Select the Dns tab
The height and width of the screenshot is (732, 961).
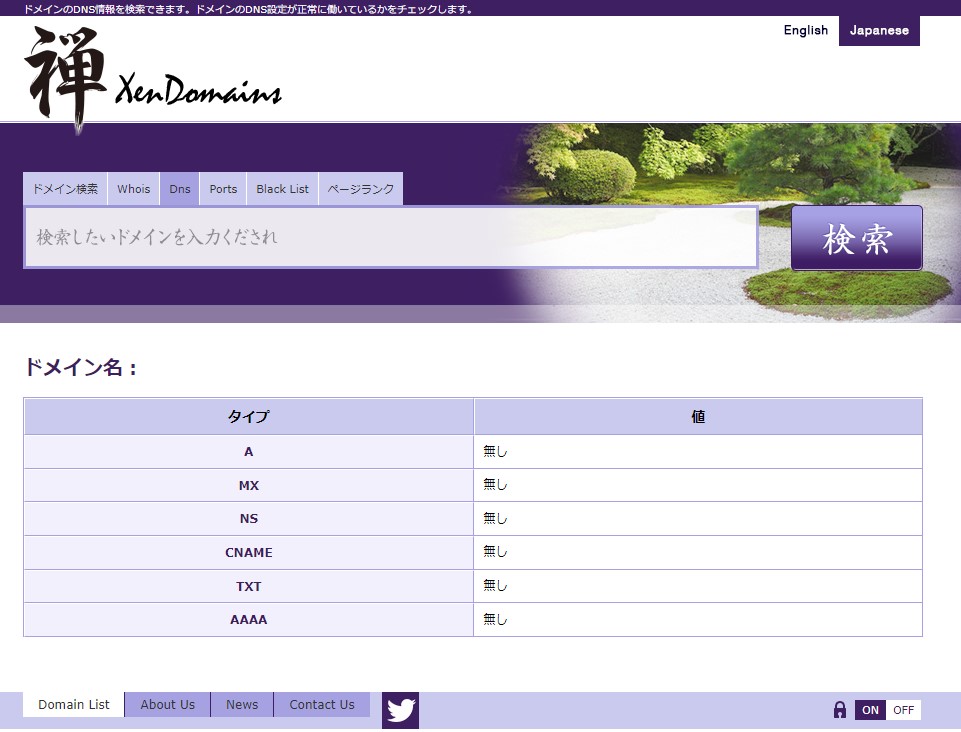[180, 189]
